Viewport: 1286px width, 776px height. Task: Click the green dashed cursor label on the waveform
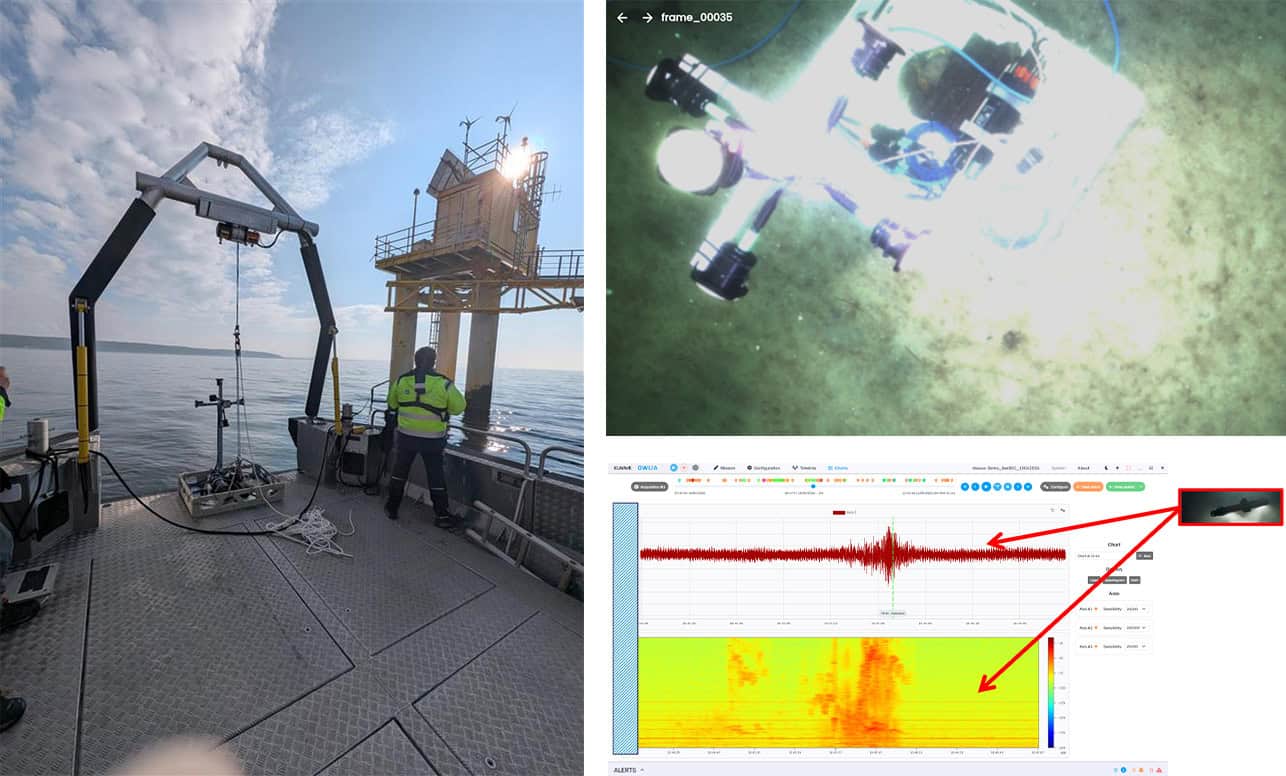(892, 613)
